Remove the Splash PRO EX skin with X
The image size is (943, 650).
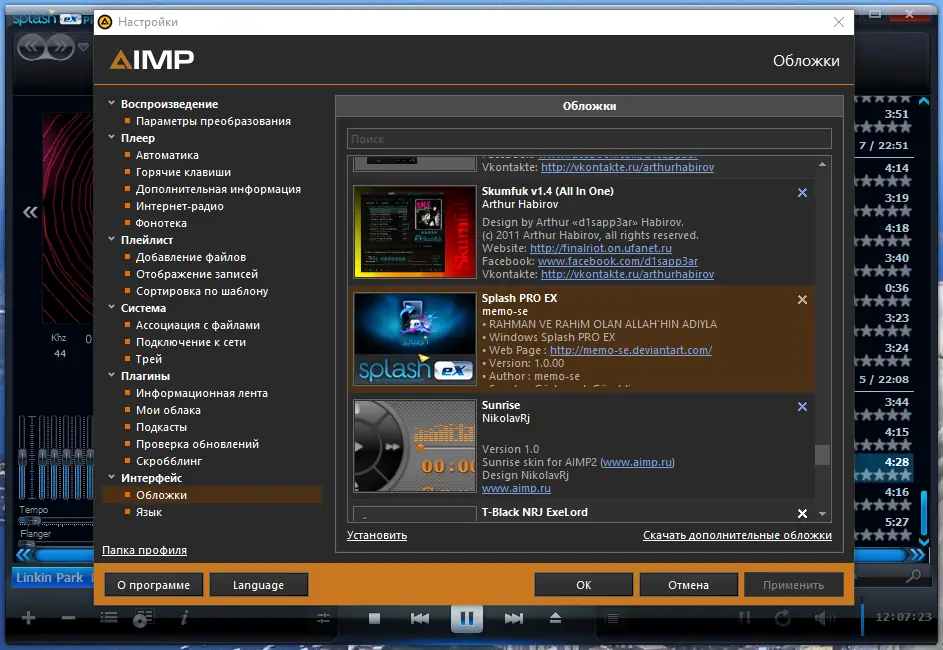802,299
